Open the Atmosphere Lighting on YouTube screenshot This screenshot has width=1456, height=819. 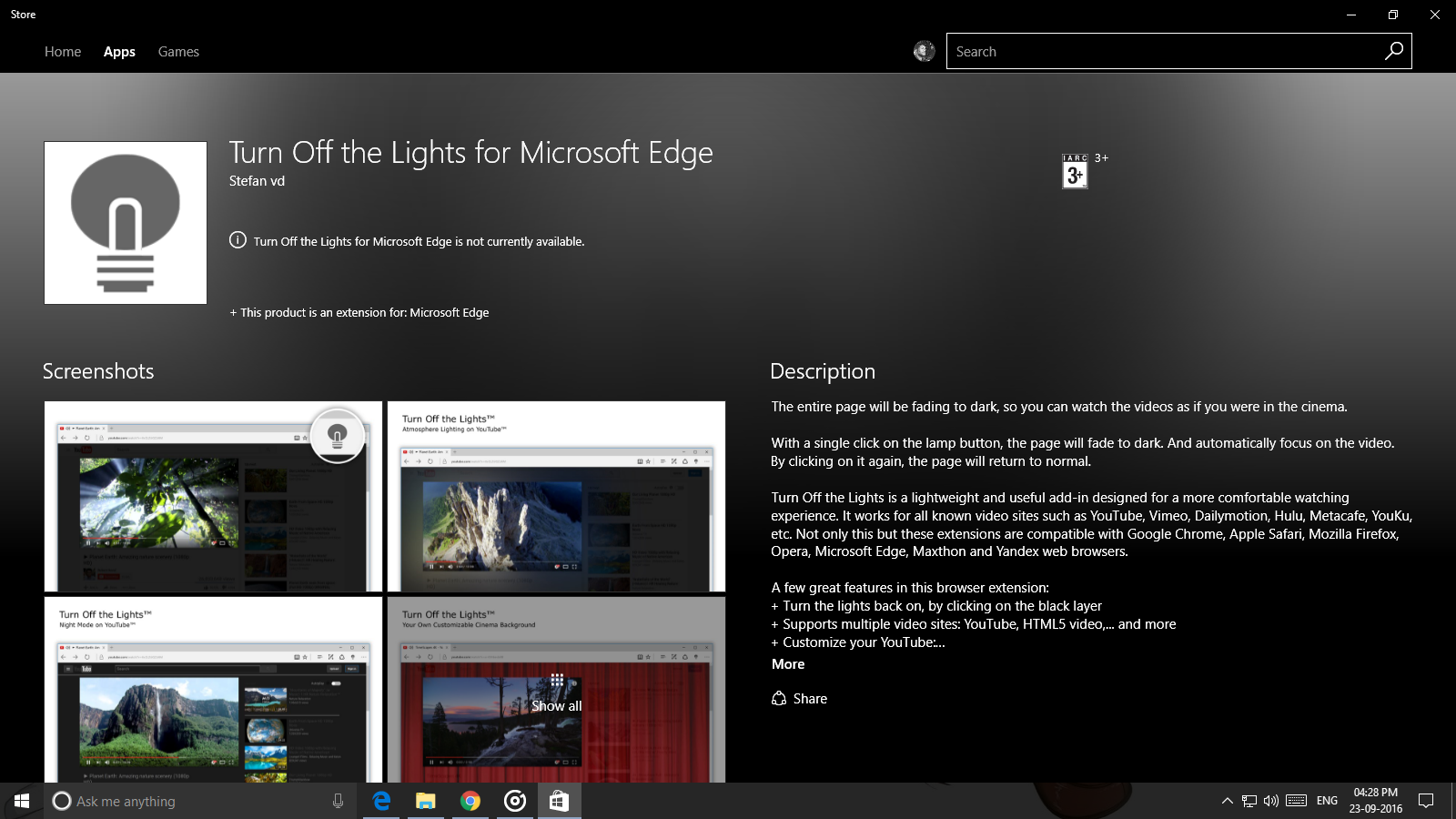(556, 497)
